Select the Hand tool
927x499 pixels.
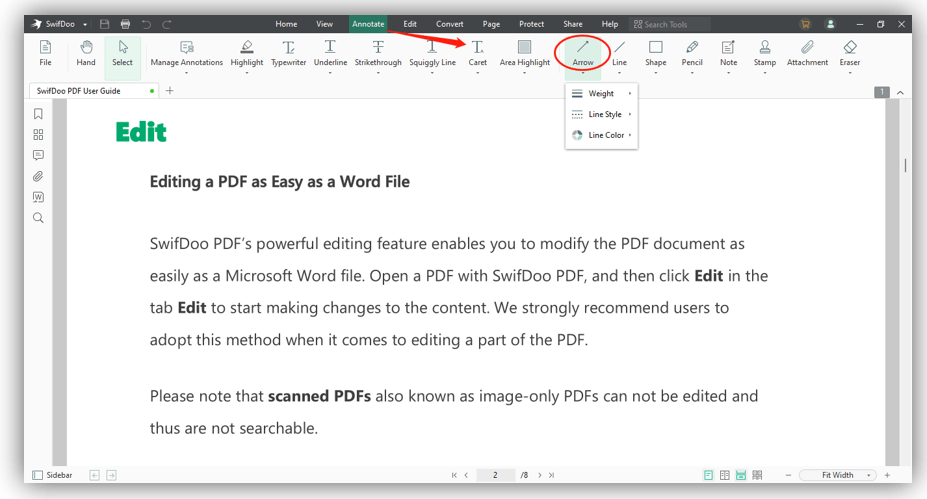[86, 53]
